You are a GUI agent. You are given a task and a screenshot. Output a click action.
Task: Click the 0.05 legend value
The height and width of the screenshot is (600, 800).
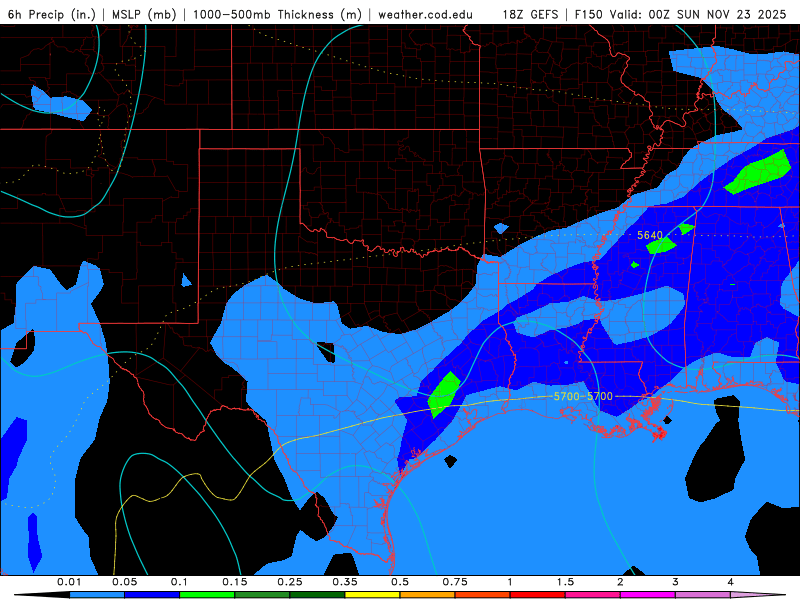[124, 582]
